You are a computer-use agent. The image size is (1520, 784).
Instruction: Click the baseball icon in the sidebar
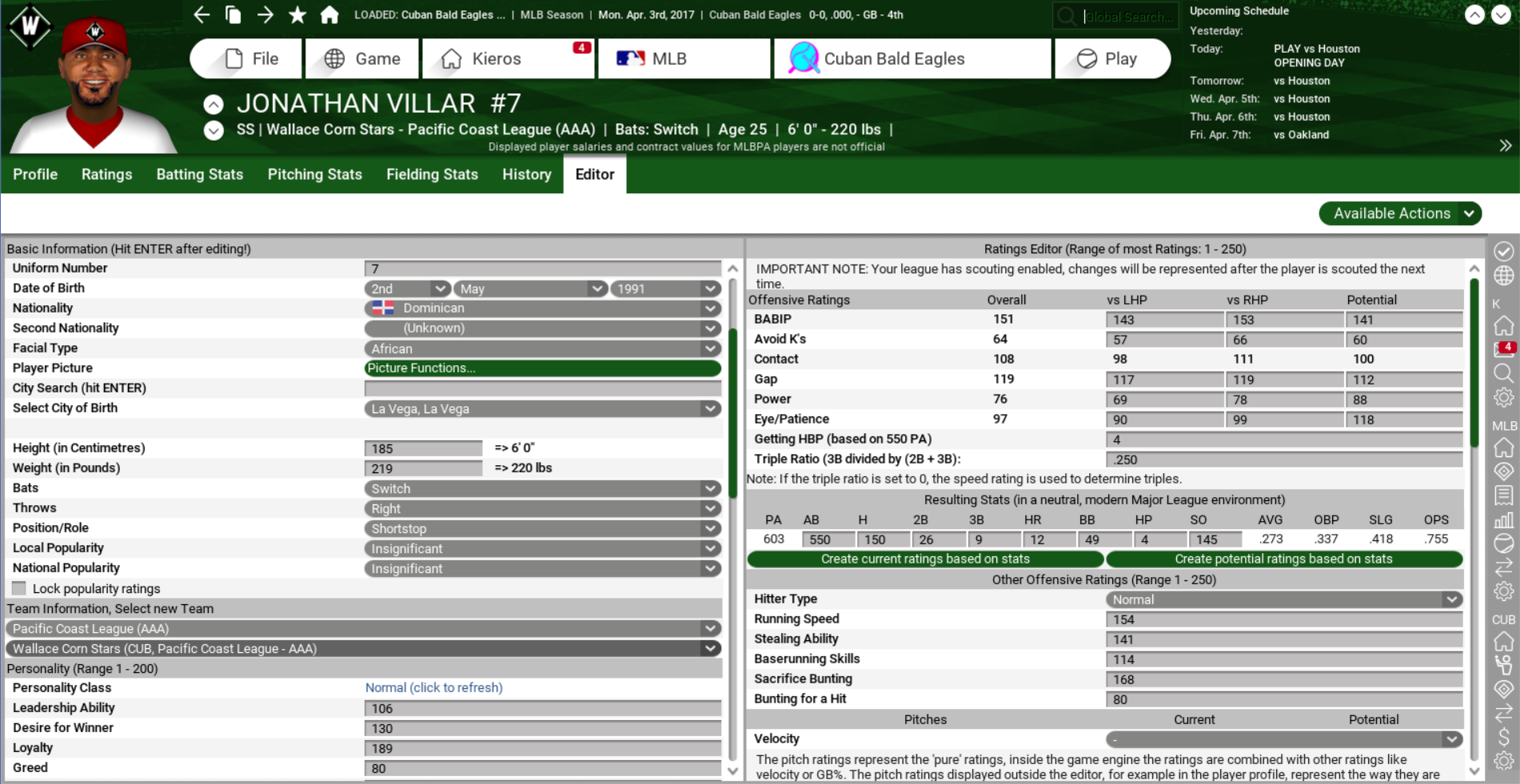[1504, 544]
